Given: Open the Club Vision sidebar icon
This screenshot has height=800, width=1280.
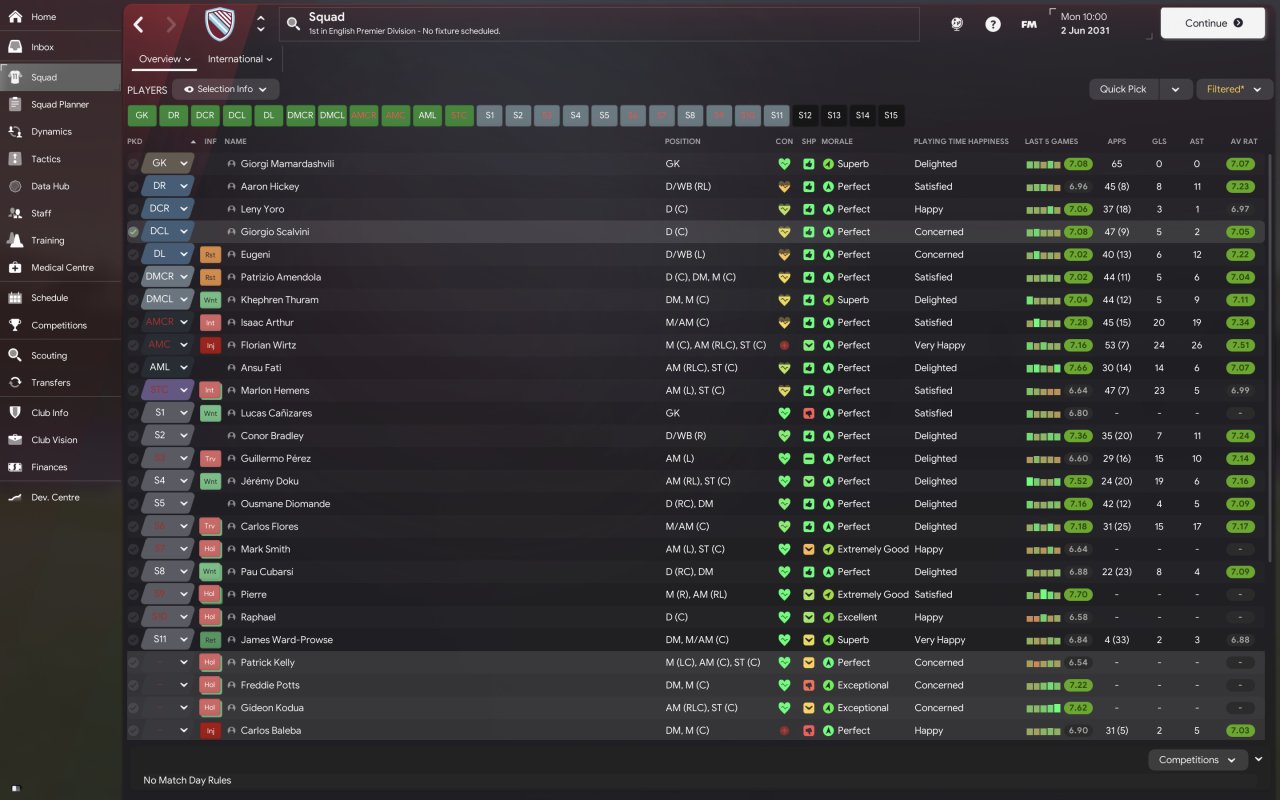Looking at the screenshot, I should tap(15, 439).
